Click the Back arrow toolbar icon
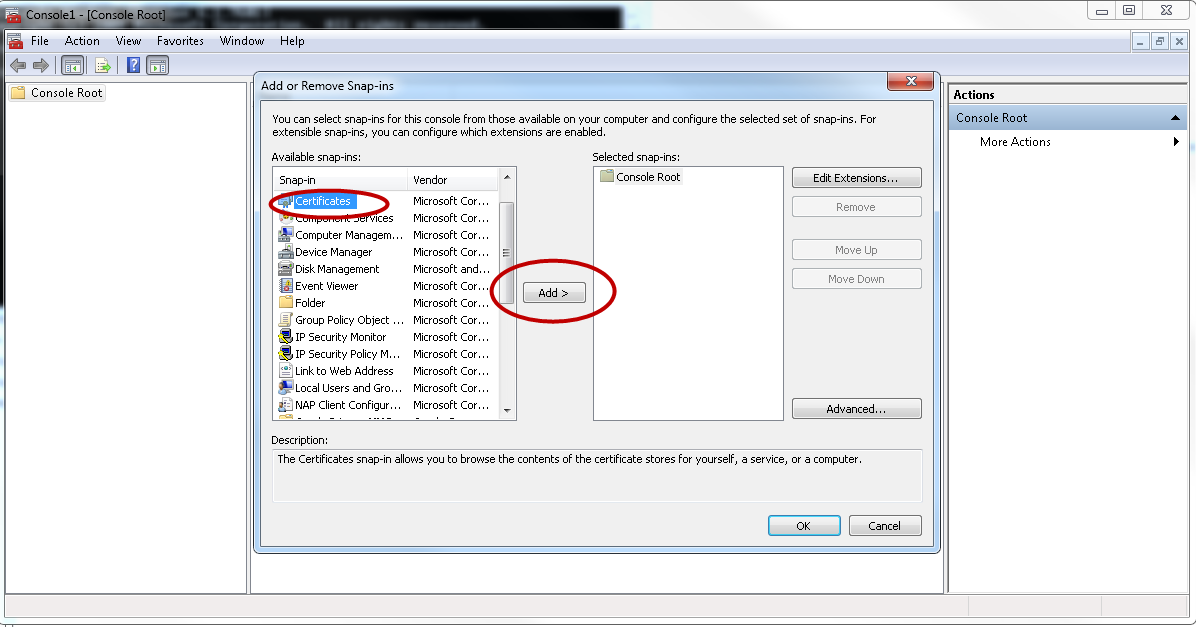 tap(18, 66)
